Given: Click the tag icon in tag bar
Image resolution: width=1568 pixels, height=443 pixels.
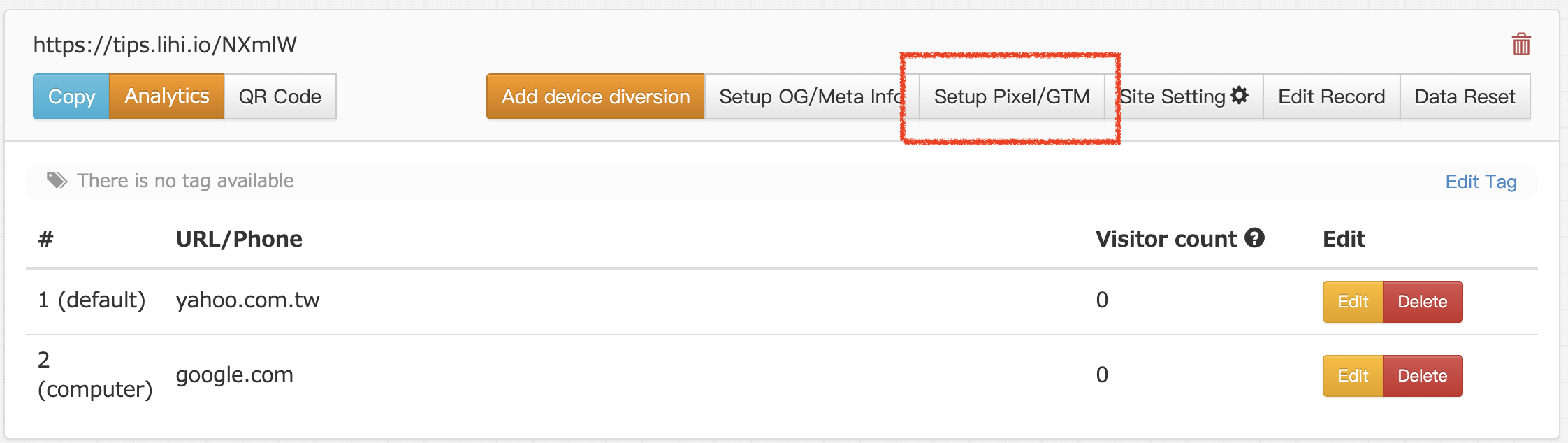Looking at the screenshot, I should tap(57, 181).
